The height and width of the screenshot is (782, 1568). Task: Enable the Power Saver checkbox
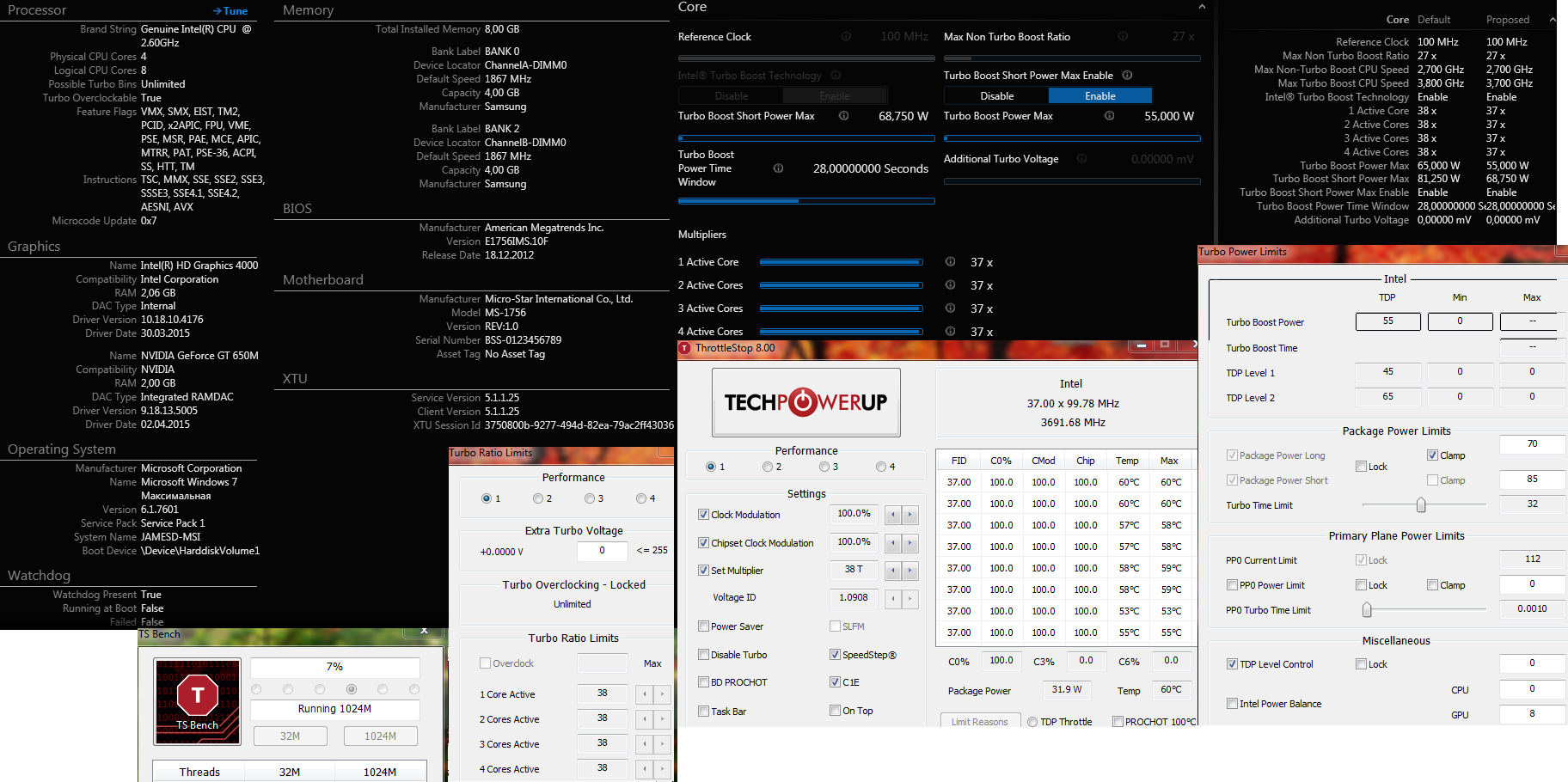[703, 626]
